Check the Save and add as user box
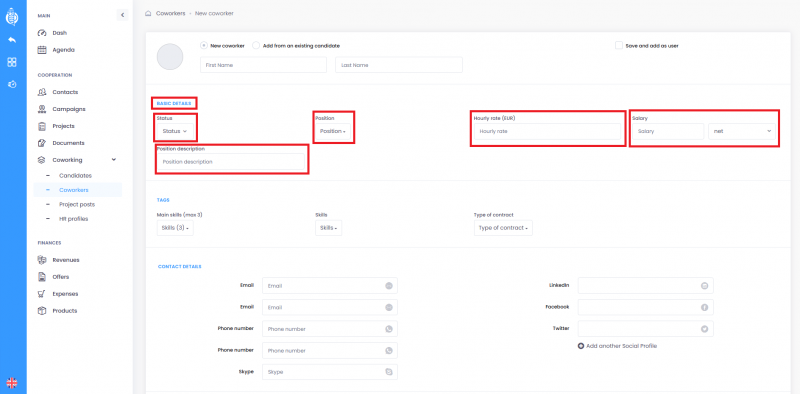 (x=619, y=45)
